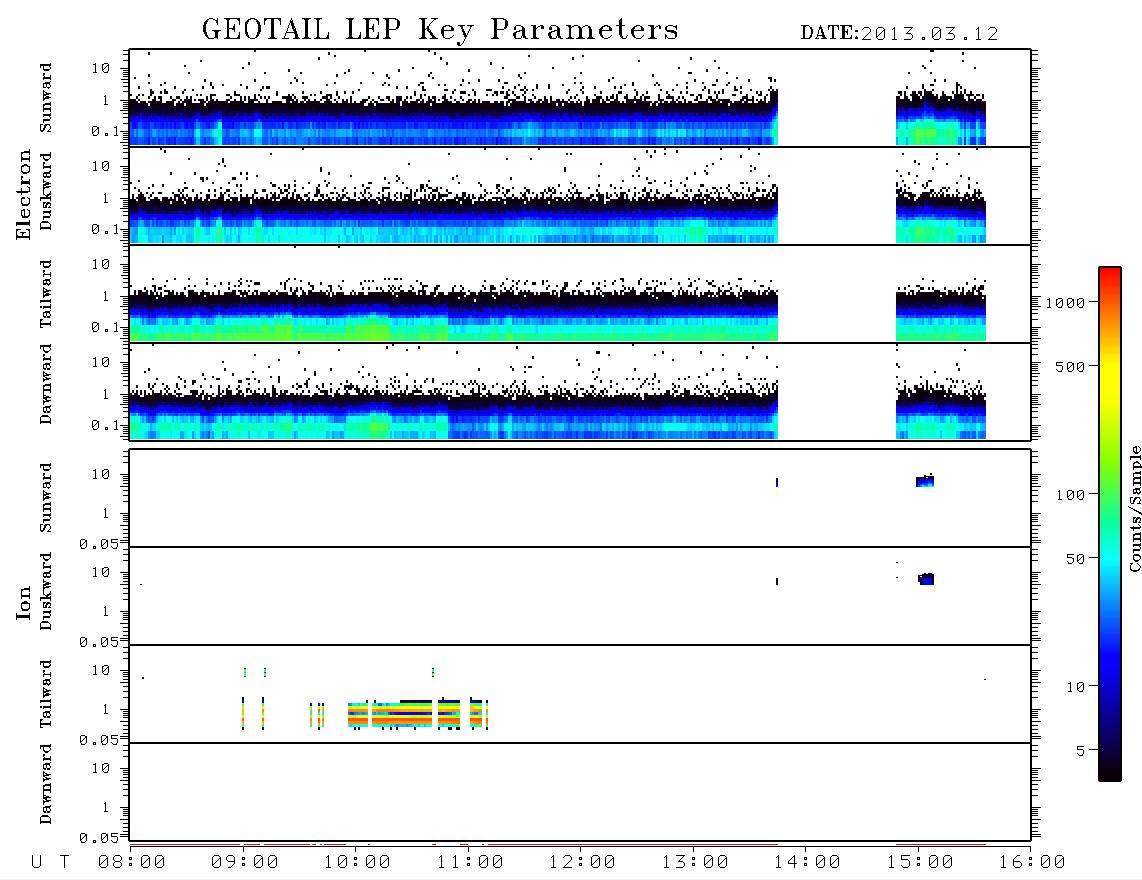
Task: Click the "1000" colorbar tick label
Action: (1066, 303)
